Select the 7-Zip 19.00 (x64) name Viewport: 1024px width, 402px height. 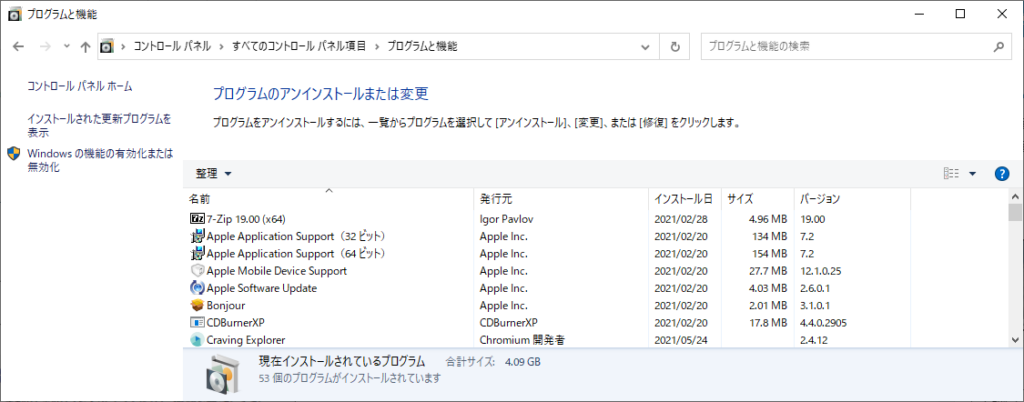(246, 219)
